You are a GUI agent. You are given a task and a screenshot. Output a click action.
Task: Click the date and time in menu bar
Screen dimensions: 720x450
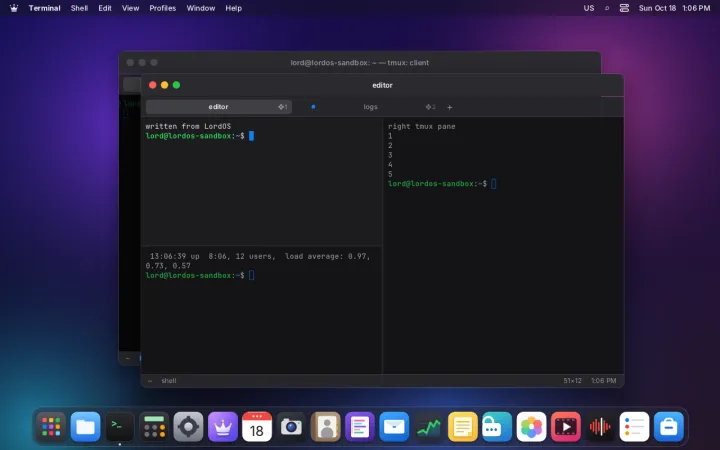tap(674, 8)
